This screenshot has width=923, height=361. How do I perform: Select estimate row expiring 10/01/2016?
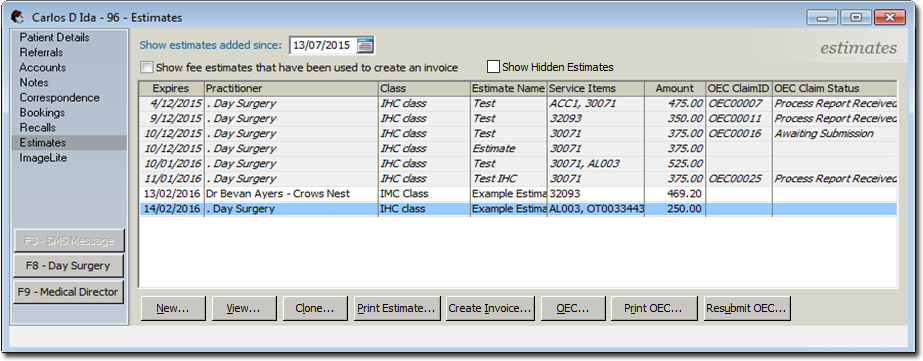518,164
